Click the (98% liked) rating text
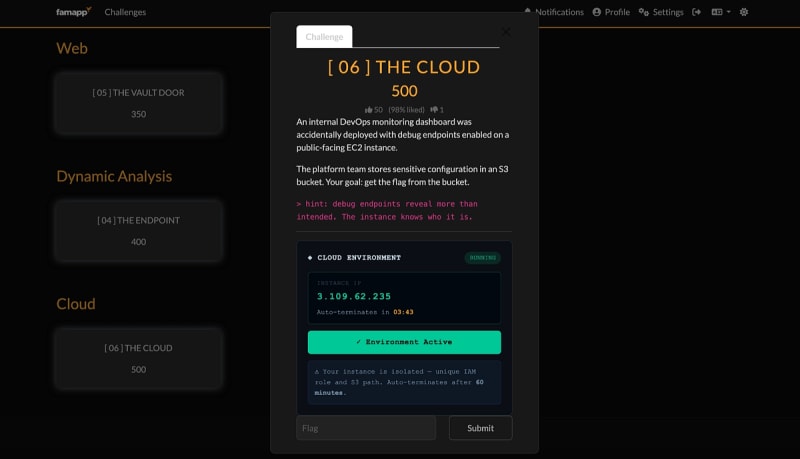 click(406, 110)
